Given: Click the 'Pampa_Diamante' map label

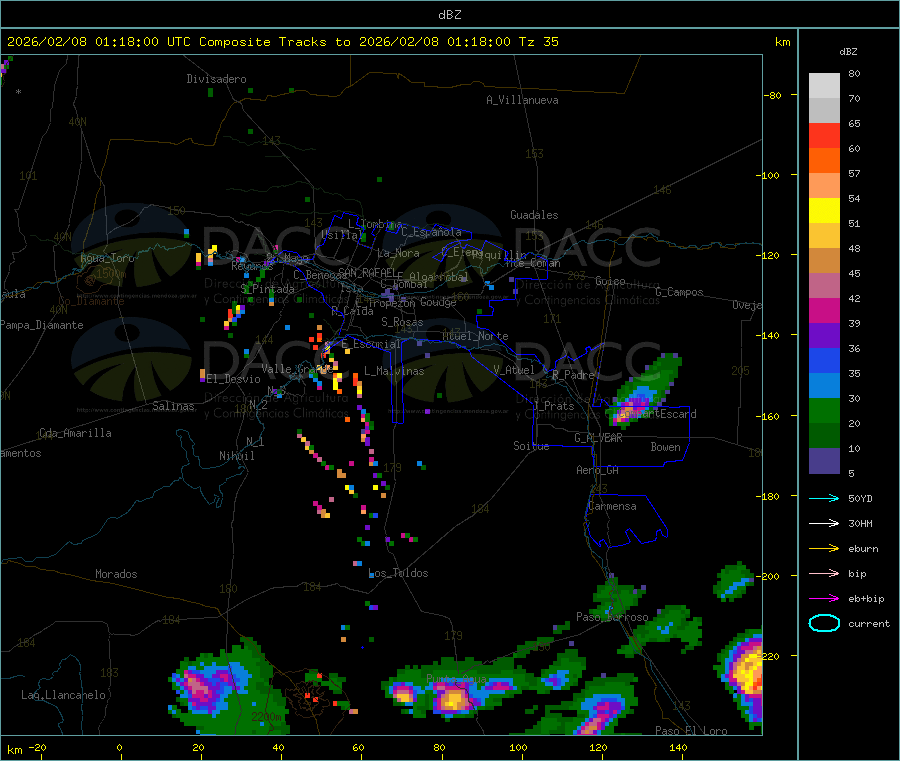Looking at the screenshot, I should 41,325.
